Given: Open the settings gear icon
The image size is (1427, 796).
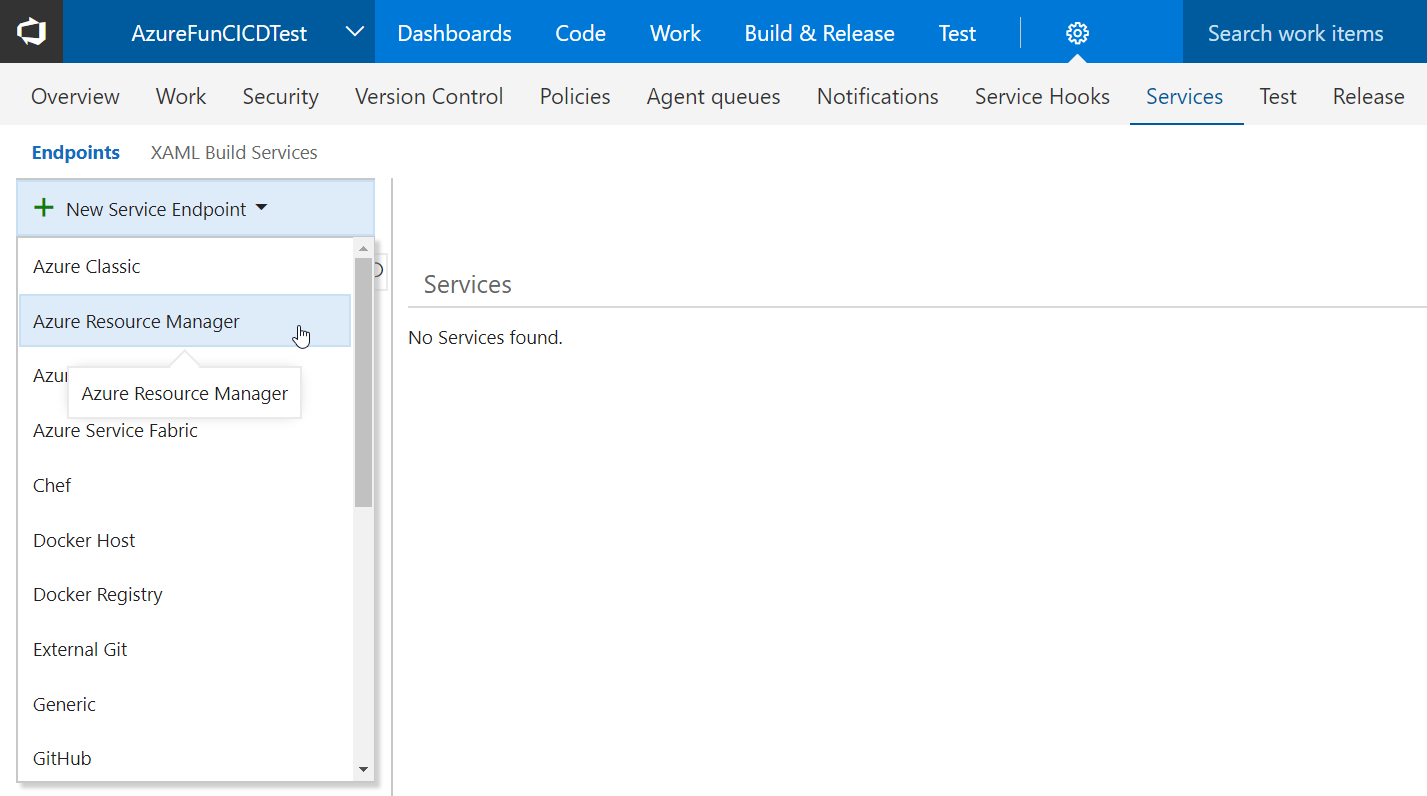Looking at the screenshot, I should tap(1077, 33).
